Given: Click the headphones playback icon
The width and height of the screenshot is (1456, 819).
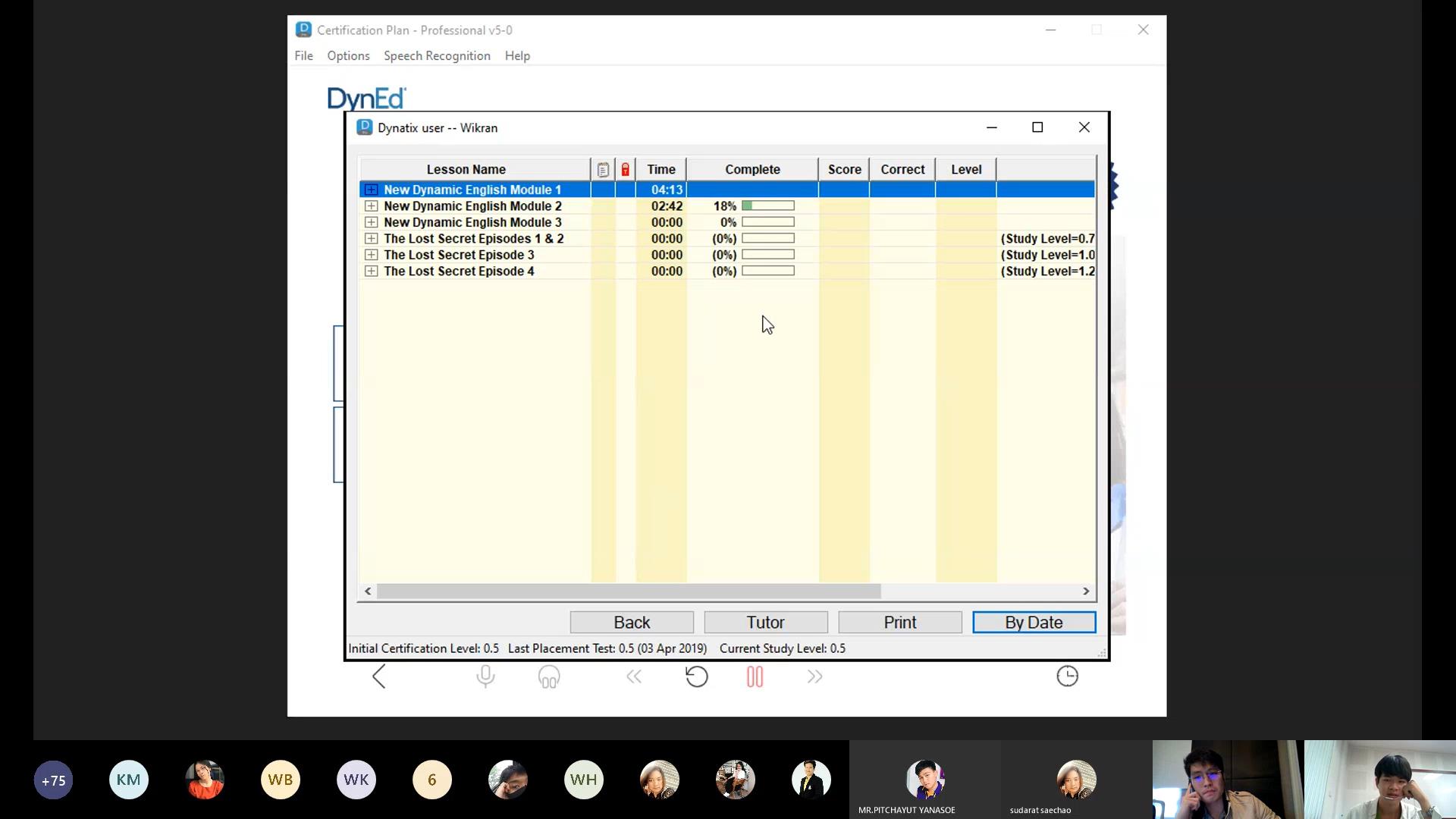Looking at the screenshot, I should pos(549,676).
